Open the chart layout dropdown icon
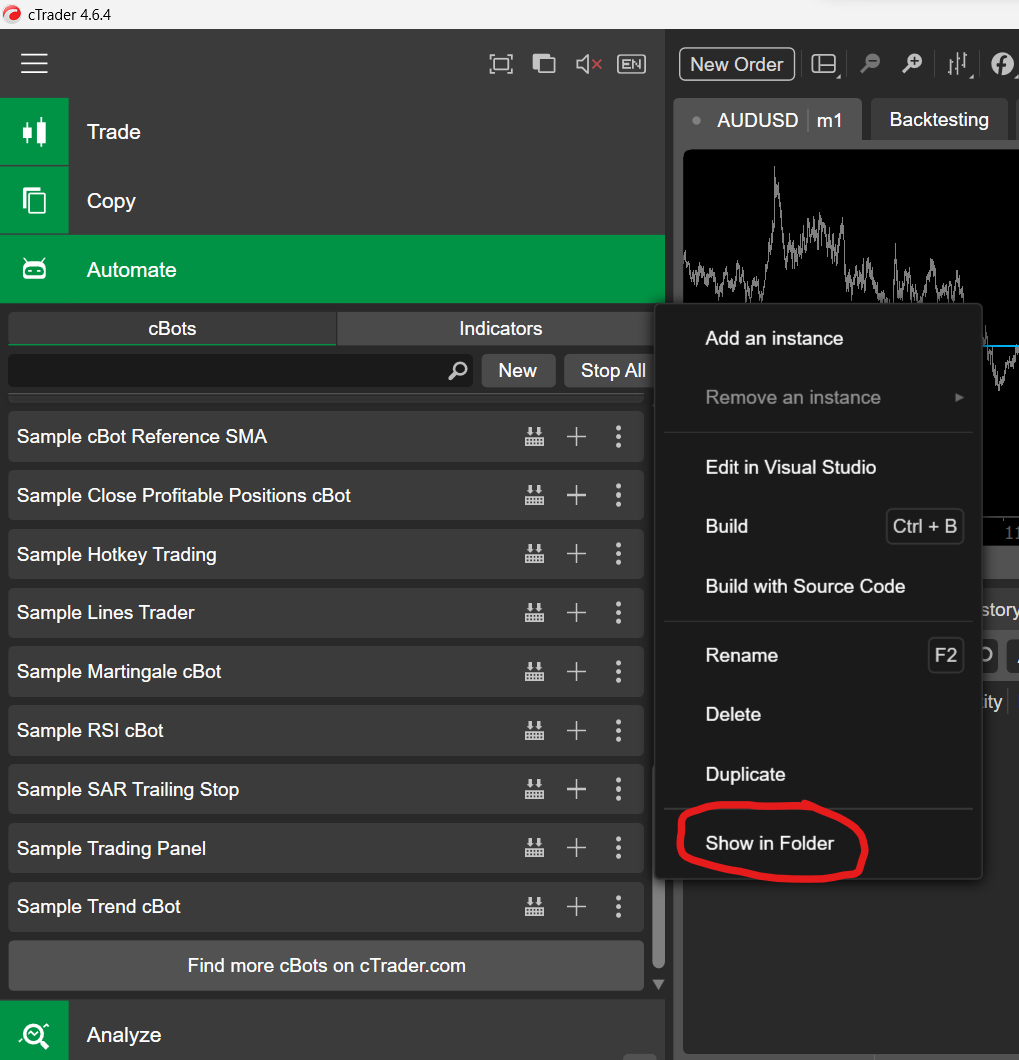 [825, 64]
